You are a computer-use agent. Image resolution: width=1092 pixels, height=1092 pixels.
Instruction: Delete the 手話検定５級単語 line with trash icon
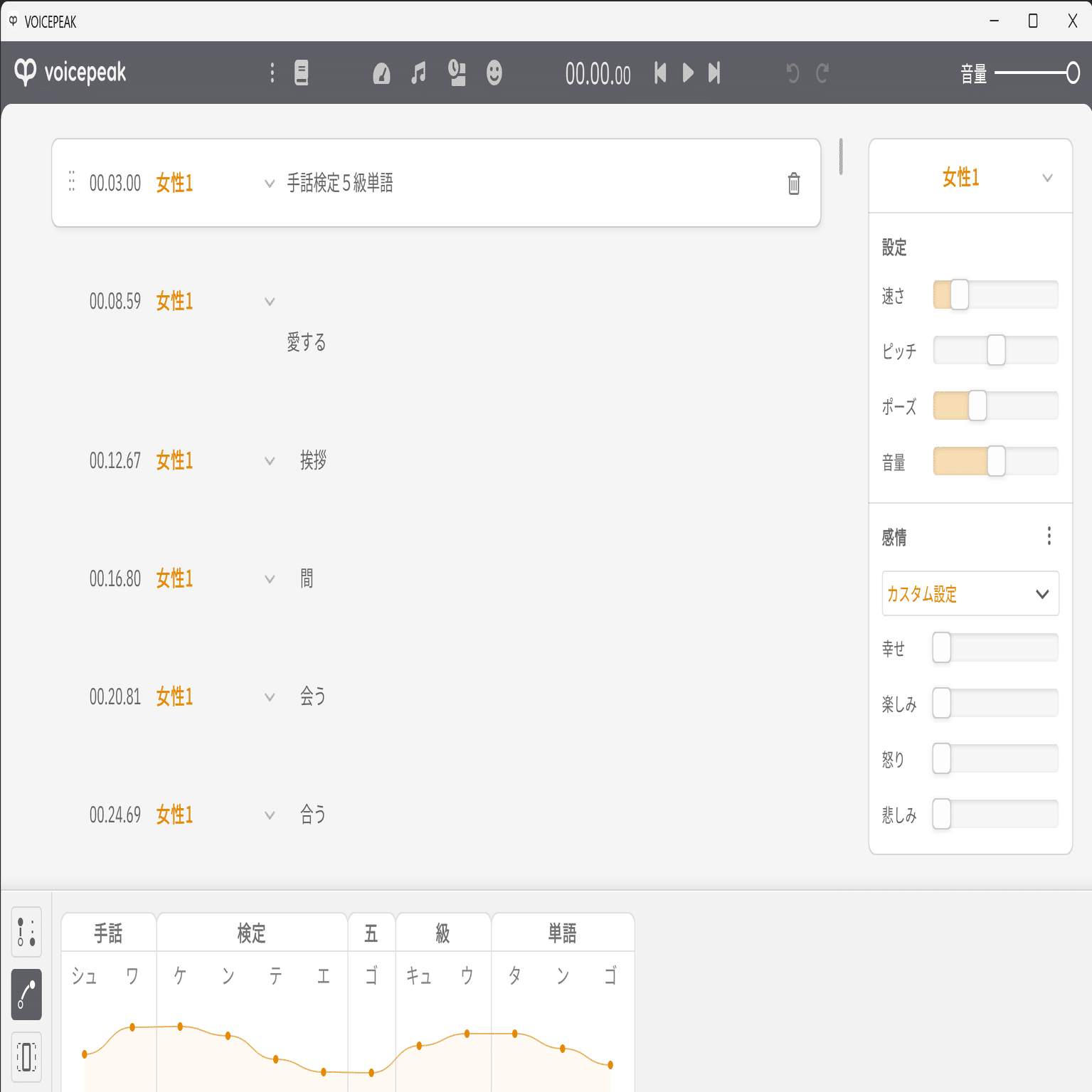[x=794, y=184]
